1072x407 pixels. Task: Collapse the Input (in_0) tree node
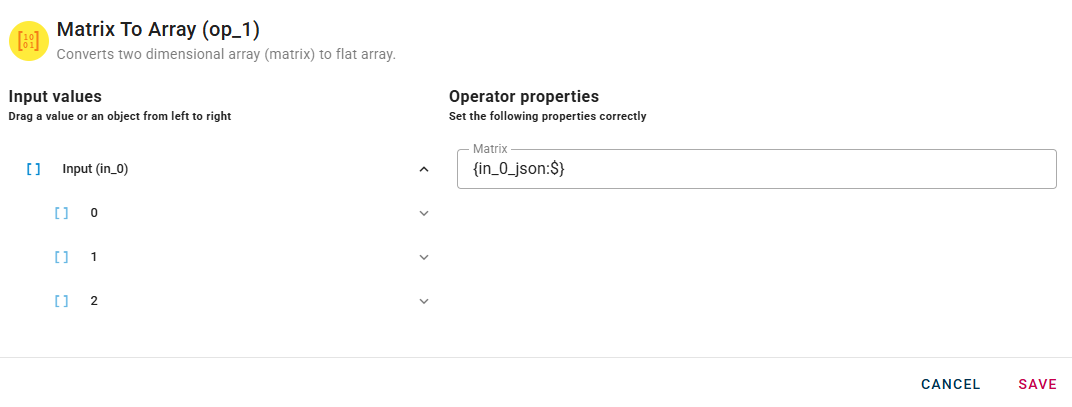point(424,169)
